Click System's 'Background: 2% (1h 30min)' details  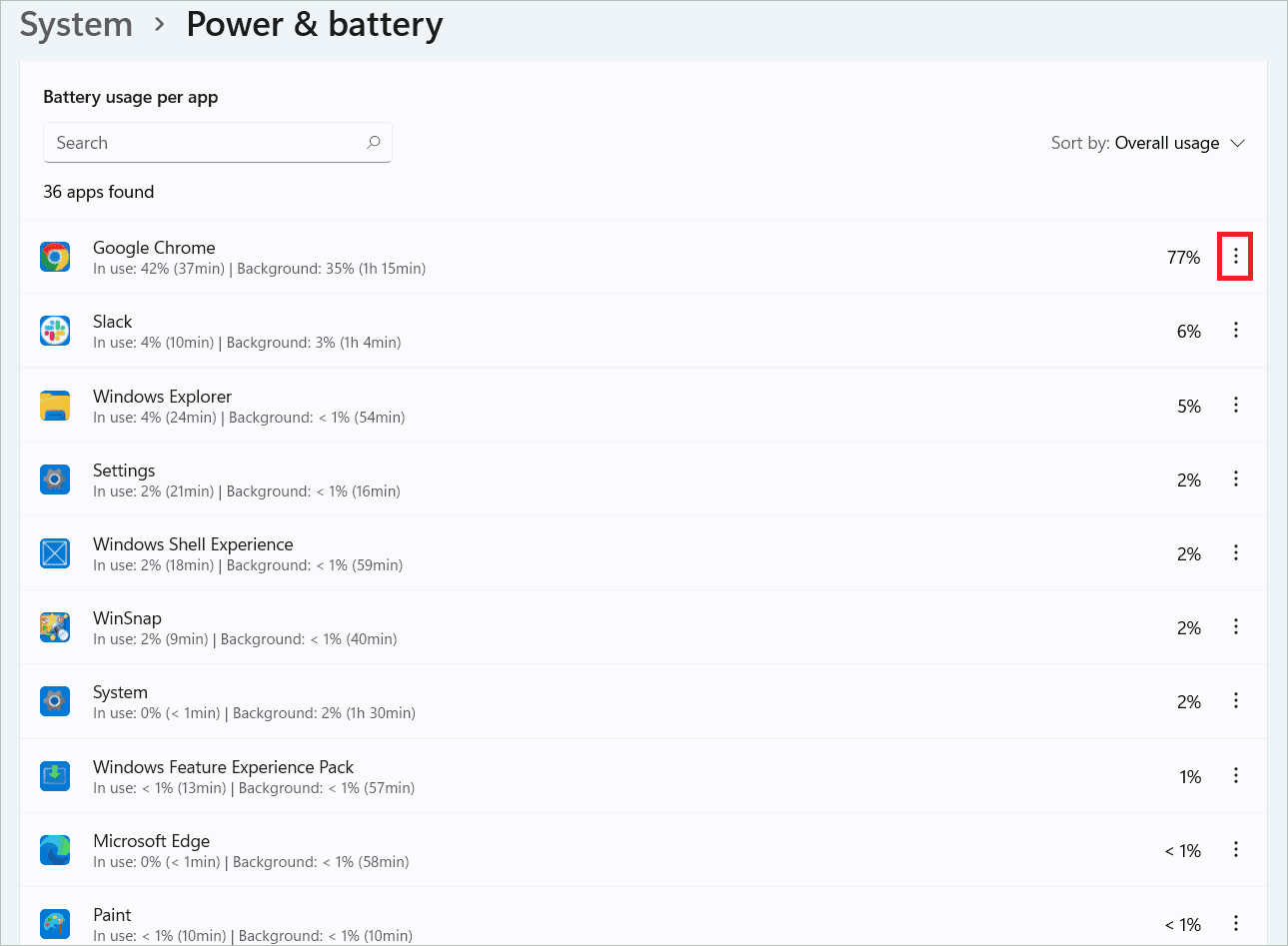(x=324, y=713)
